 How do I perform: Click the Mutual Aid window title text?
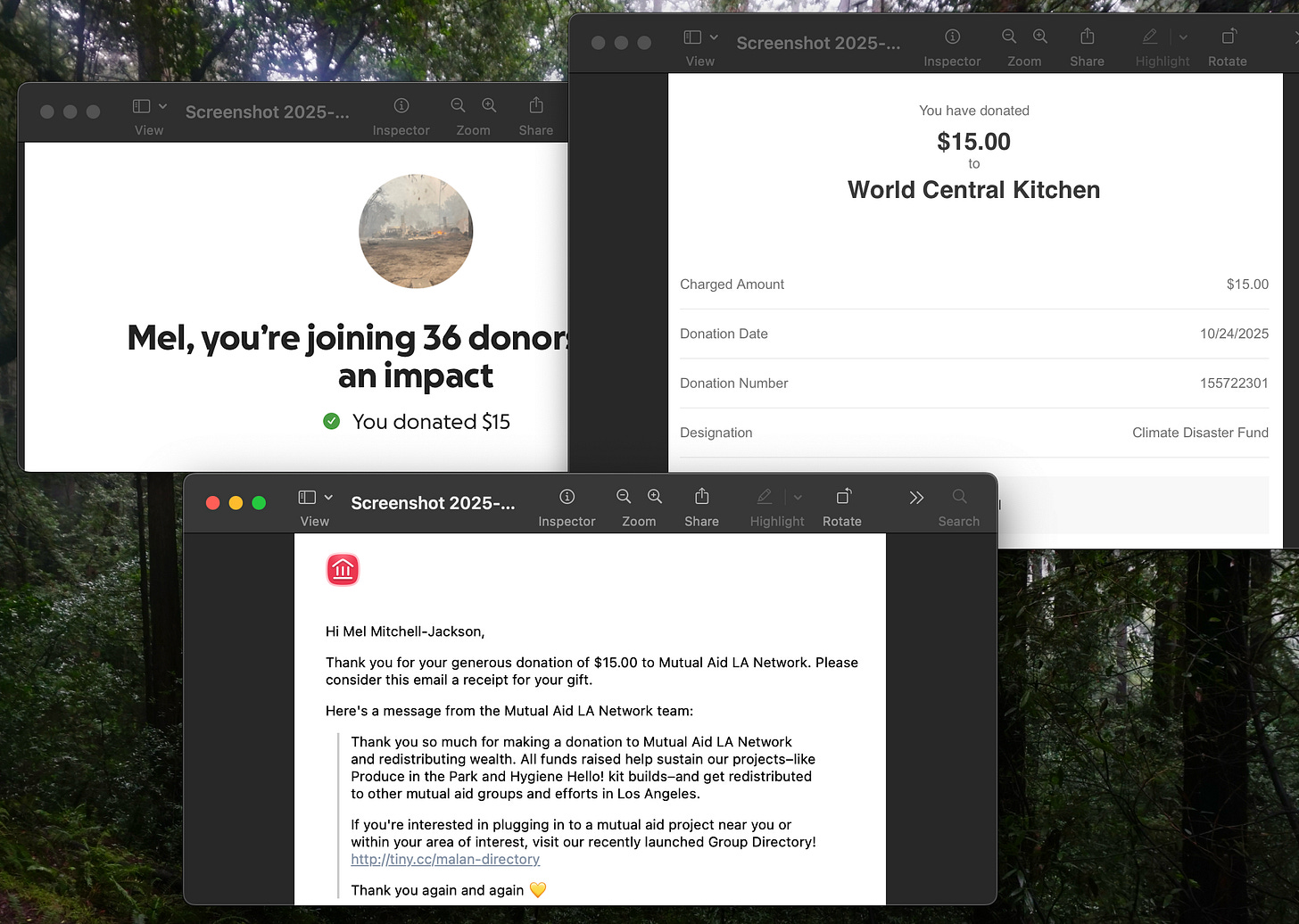click(433, 503)
